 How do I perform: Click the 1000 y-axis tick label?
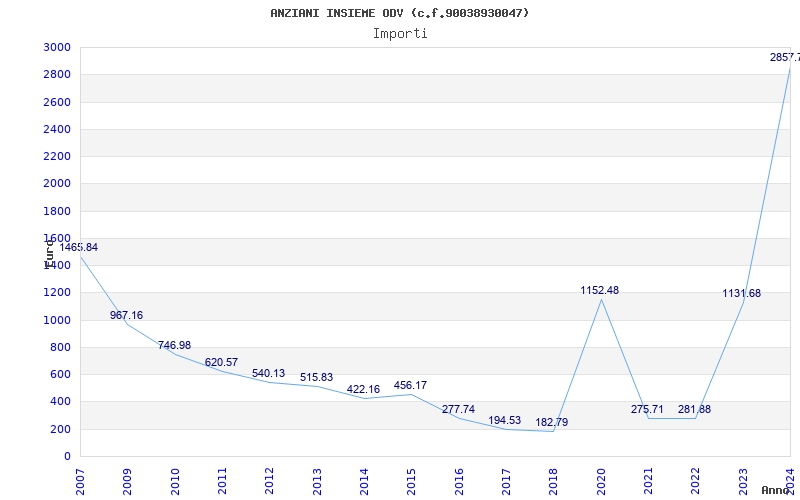(x=57, y=320)
